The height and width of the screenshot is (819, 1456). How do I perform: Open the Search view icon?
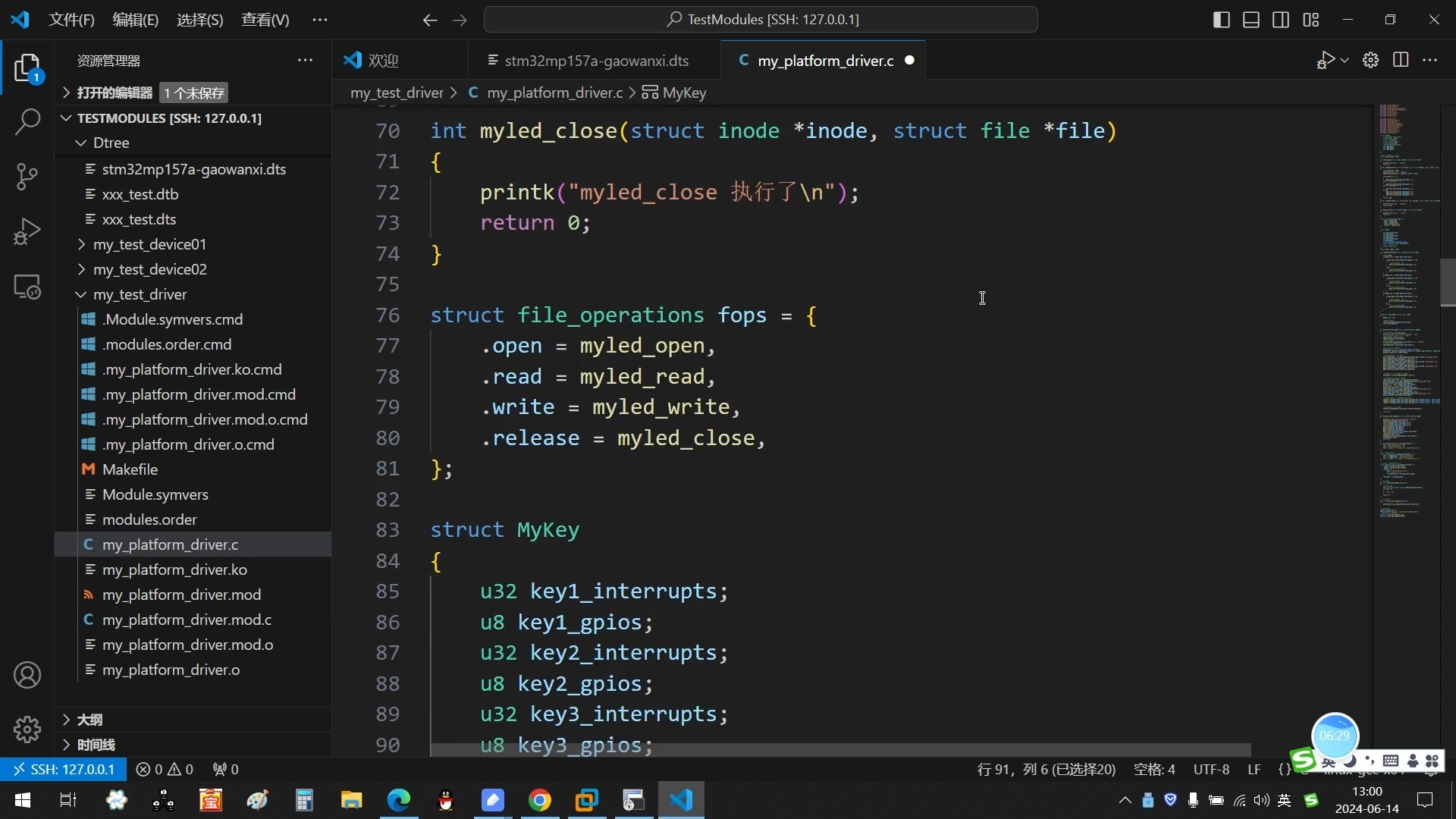(x=27, y=121)
